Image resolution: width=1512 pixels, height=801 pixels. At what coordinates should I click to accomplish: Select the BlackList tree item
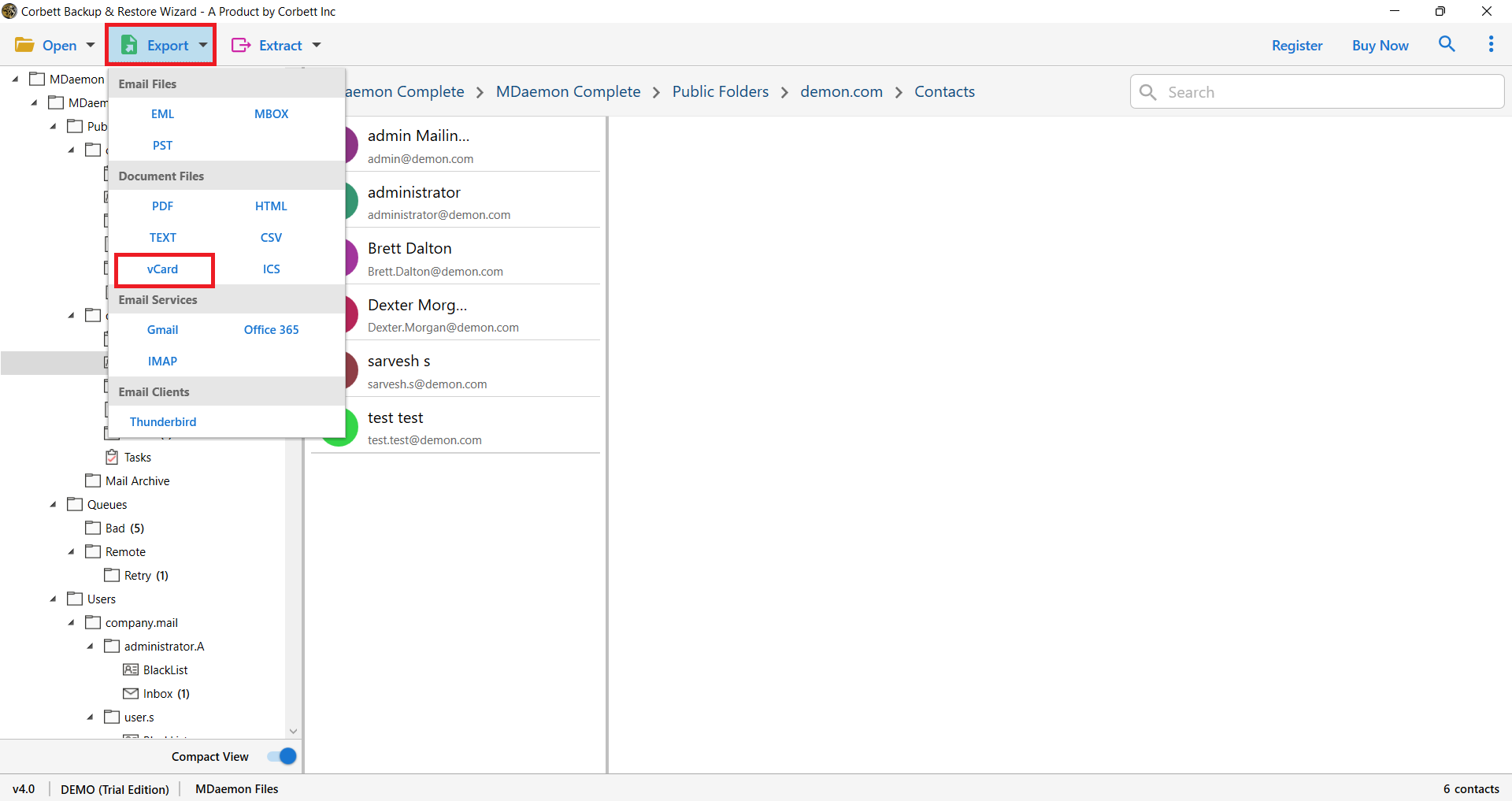(x=165, y=669)
